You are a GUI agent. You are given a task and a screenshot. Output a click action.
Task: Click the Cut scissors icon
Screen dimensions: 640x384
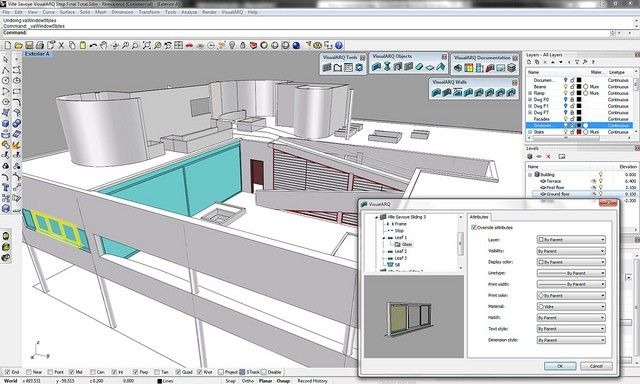click(x=61, y=45)
